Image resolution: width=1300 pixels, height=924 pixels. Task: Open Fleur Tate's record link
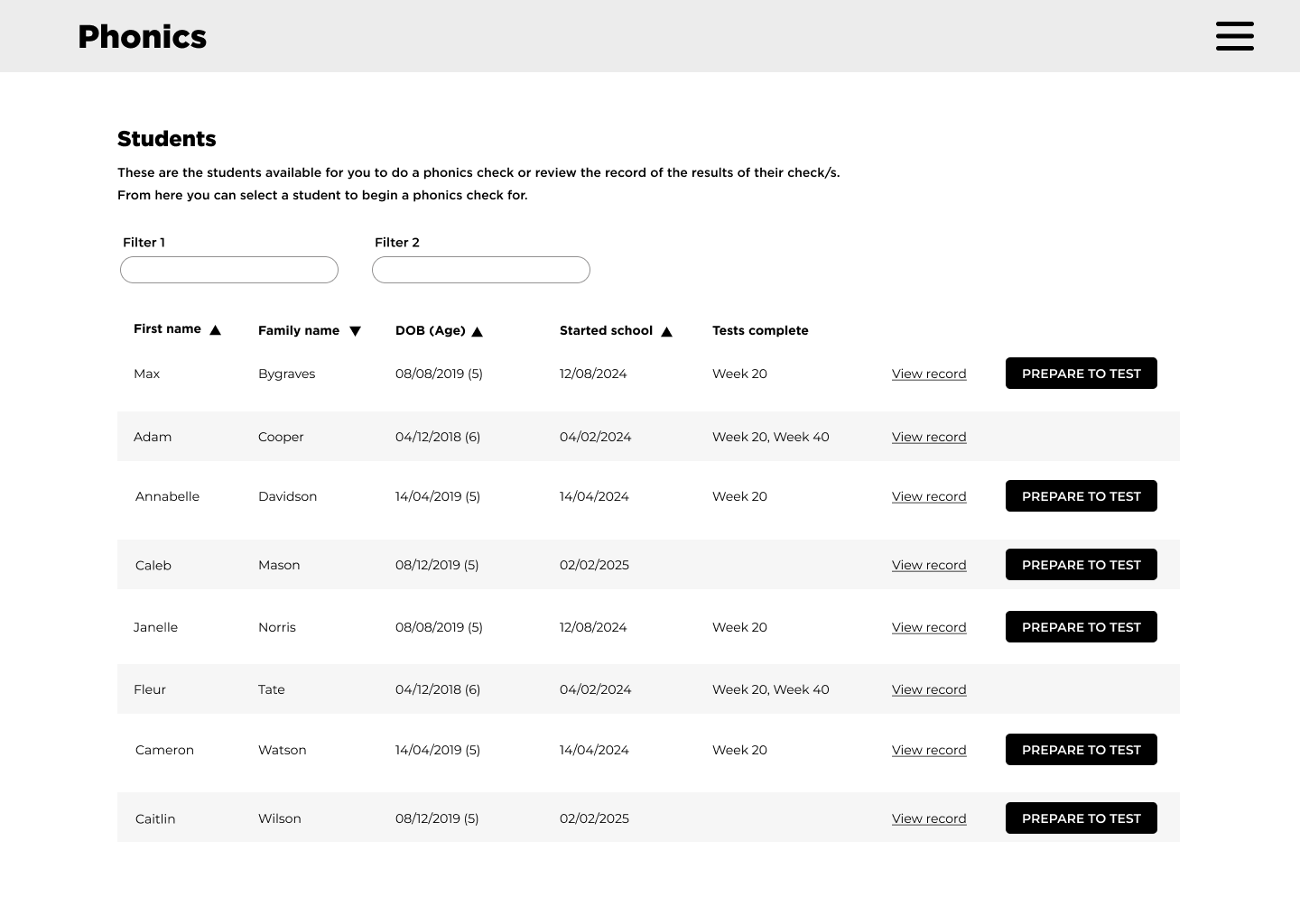pyautogui.click(x=929, y=689)
